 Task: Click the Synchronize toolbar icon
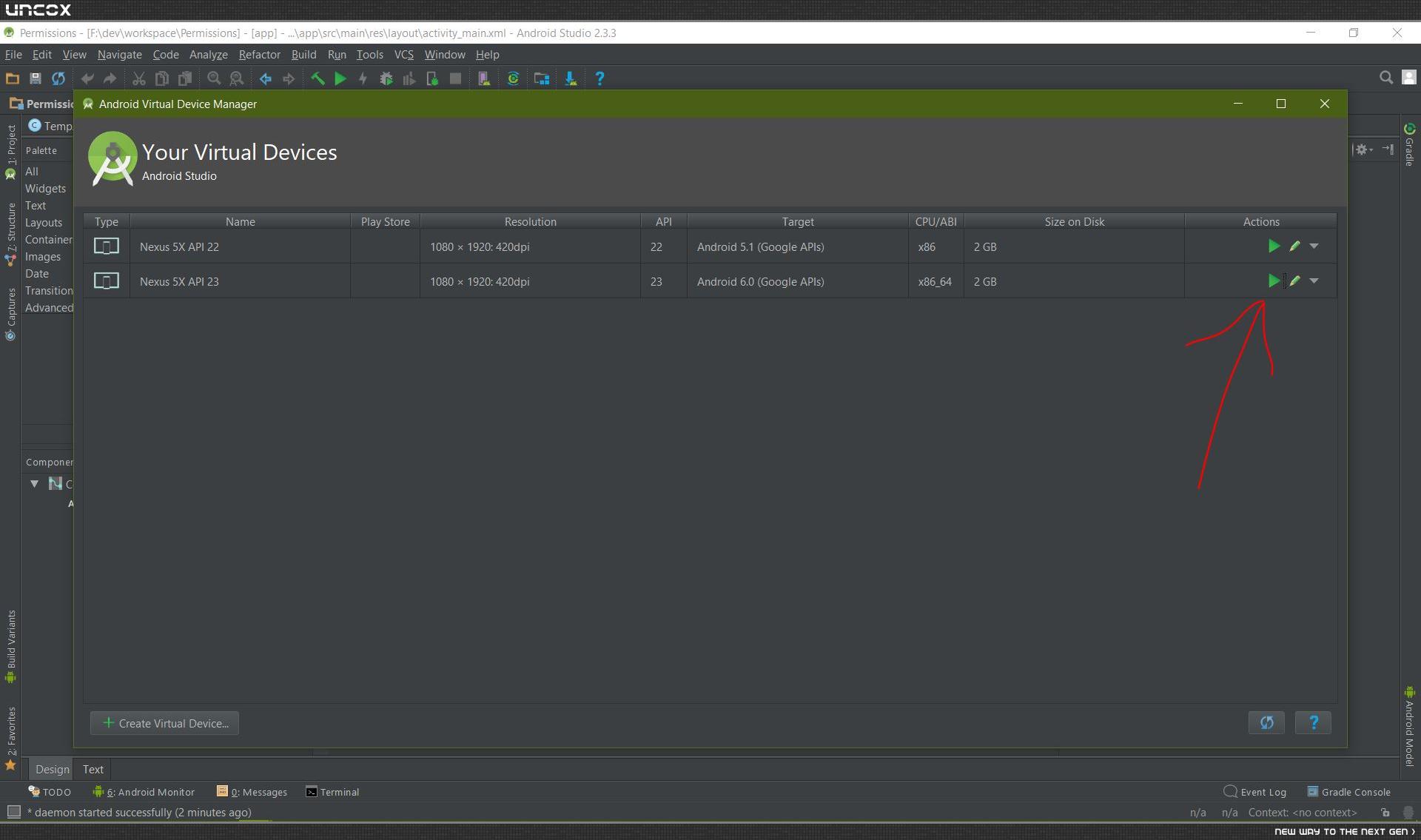tap(58, 78)
